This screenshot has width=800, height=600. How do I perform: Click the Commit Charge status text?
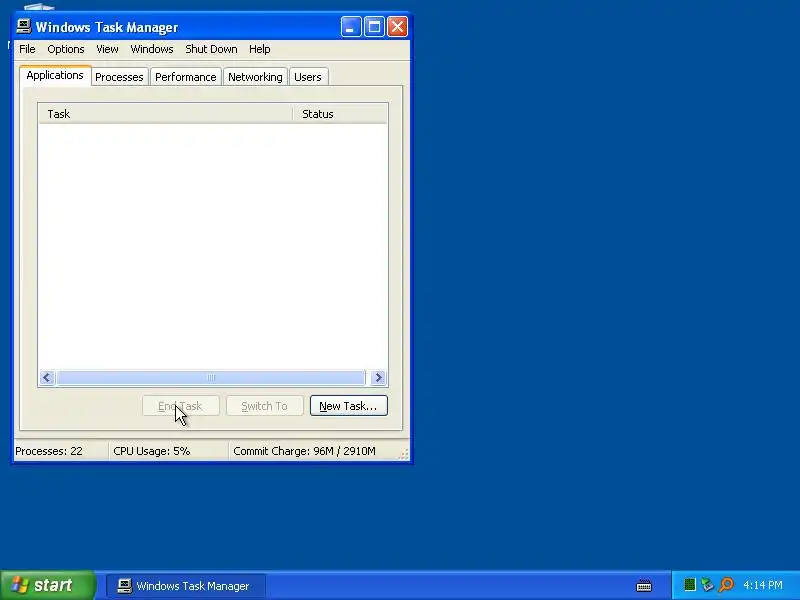click(x=305, y=452)
